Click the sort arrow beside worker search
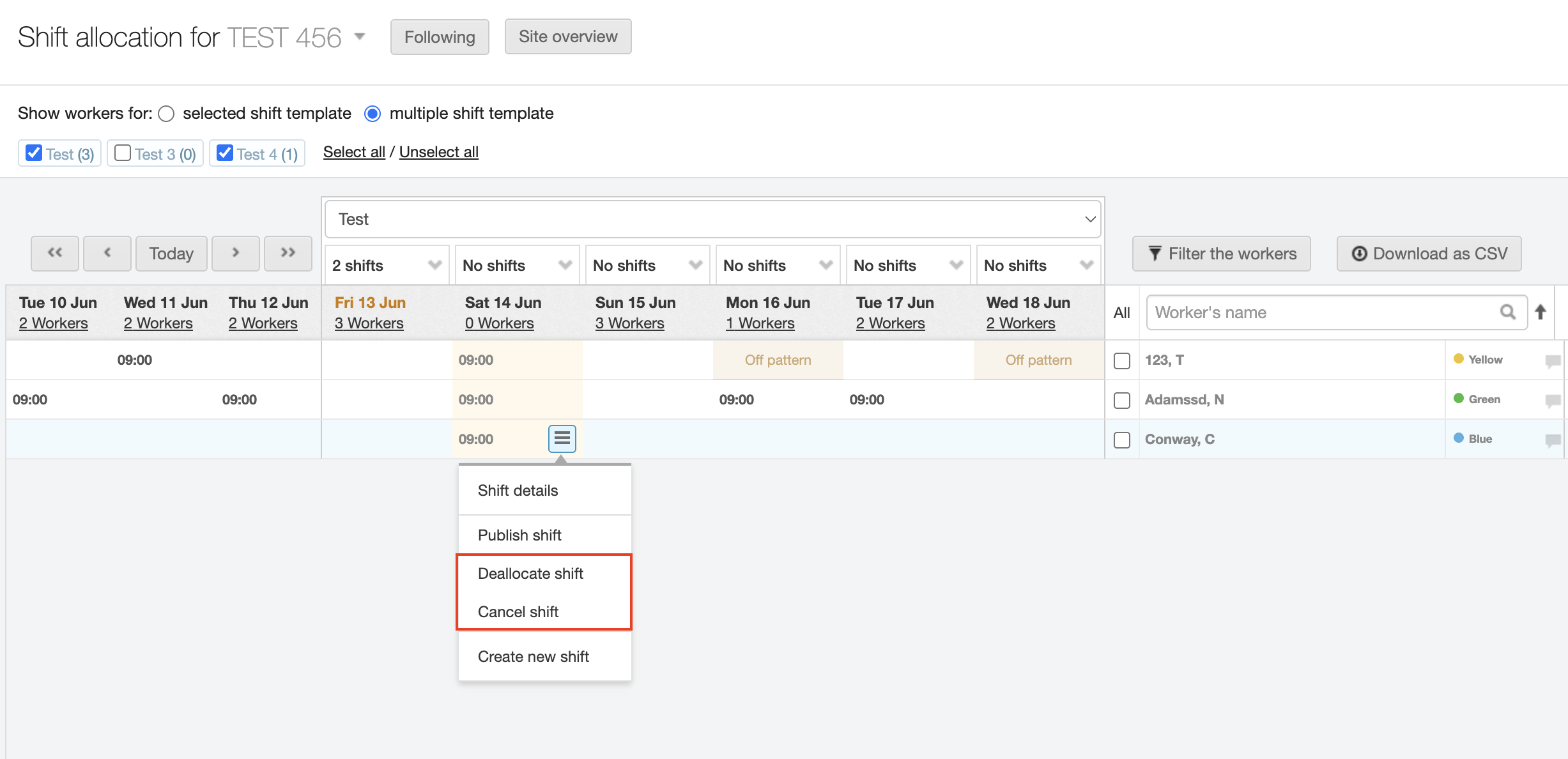 (x=1541, y=312)
